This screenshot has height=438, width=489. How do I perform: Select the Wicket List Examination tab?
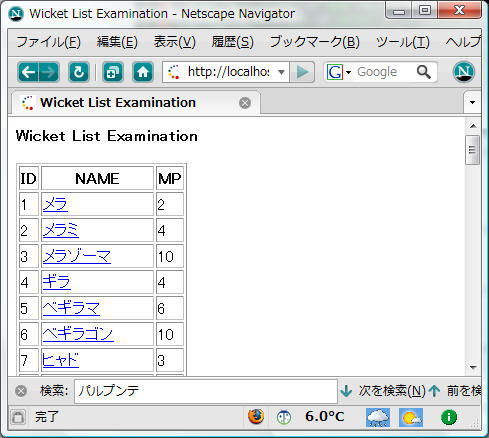click(x=136, y=103)
